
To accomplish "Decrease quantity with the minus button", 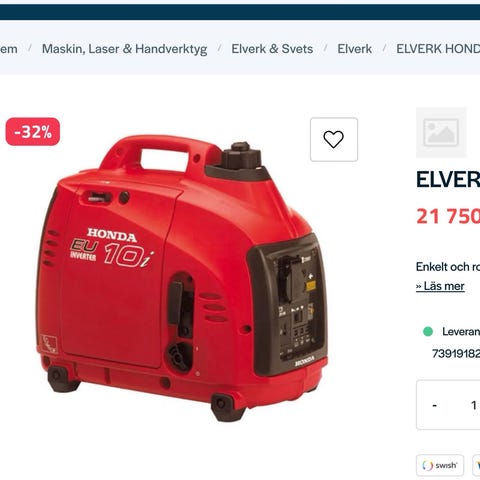I will pos(434,405).
